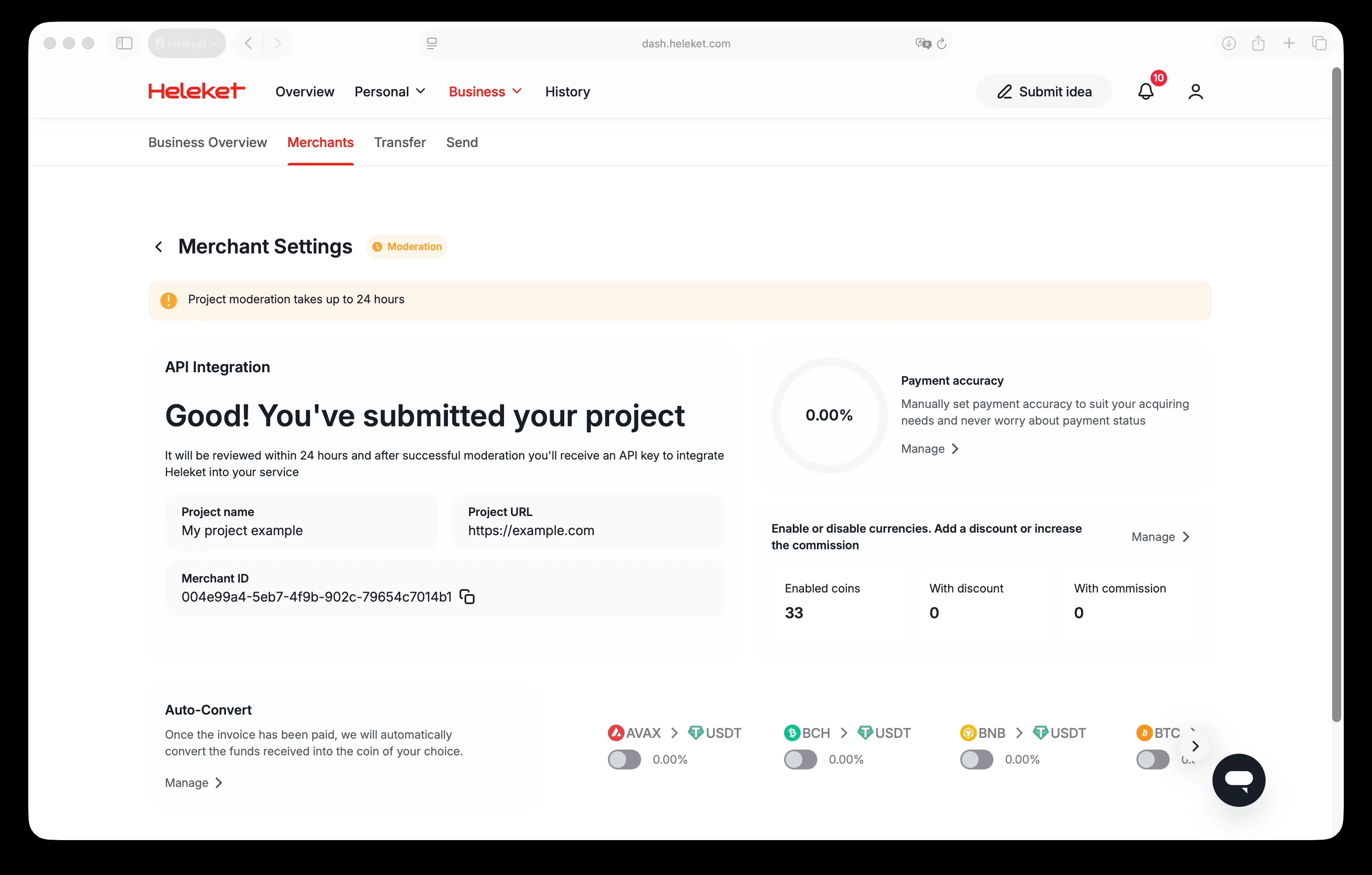This screenshot has width=1372, height=875.
Task: Open the live chat widget
Action: click(x=1238, y=780)
